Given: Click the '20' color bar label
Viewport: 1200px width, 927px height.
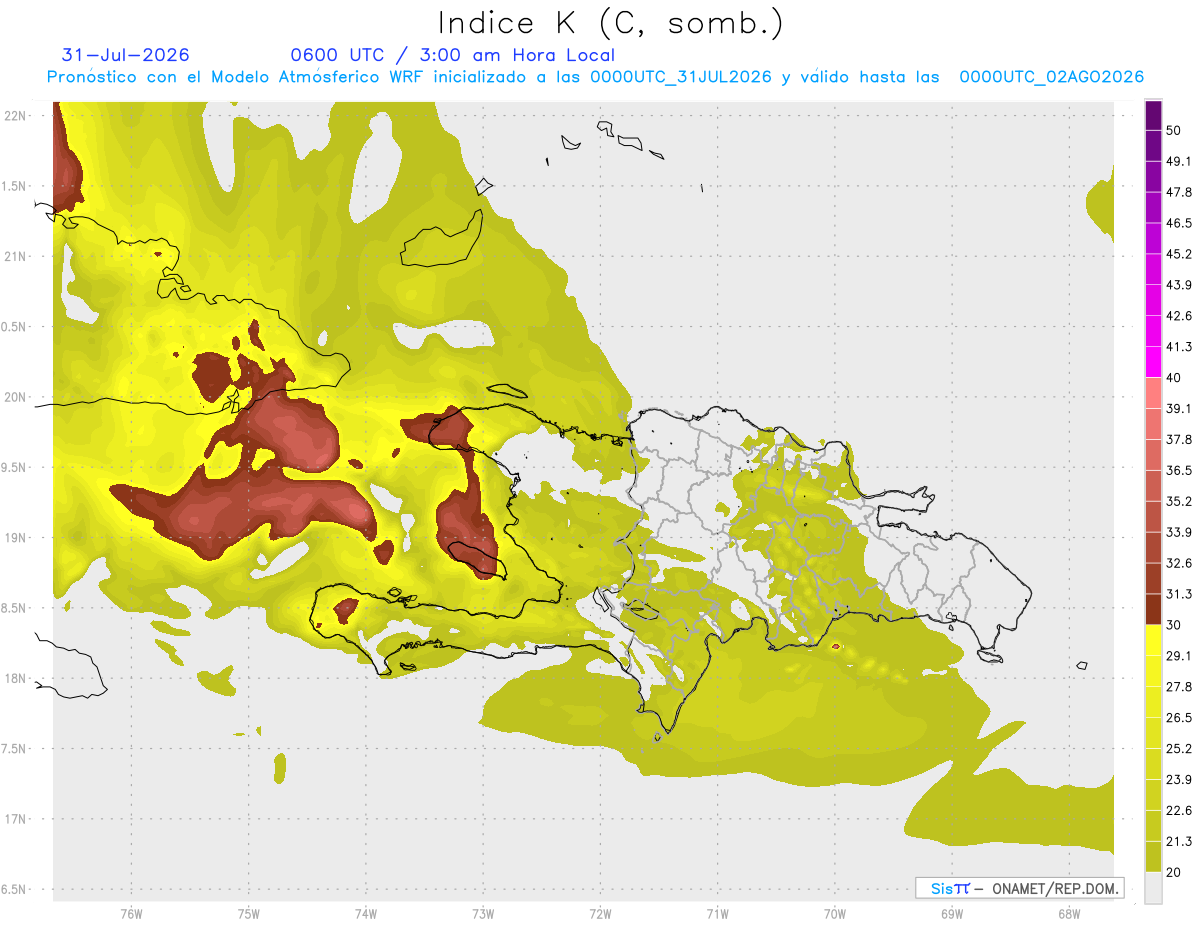Looking at the screenshot, I should pos(1175,873).
